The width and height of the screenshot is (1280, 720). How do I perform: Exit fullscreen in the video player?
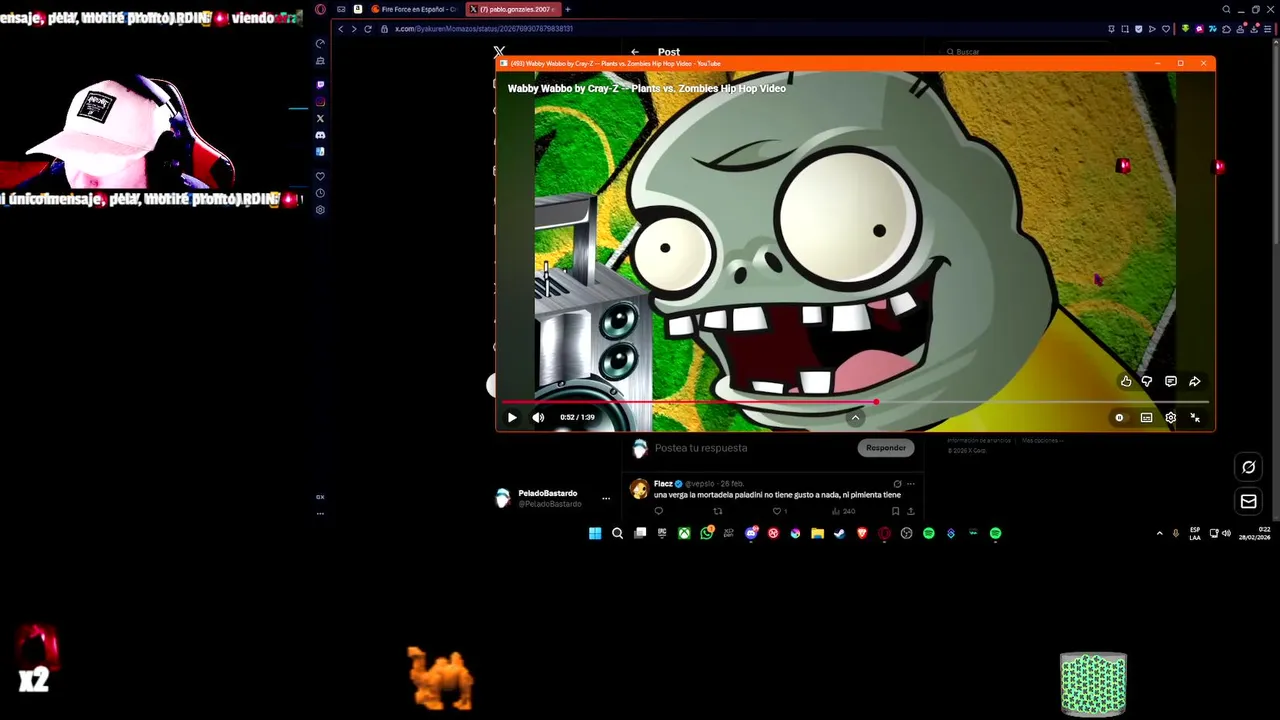pyautogui.click(x=1195, y=418)
